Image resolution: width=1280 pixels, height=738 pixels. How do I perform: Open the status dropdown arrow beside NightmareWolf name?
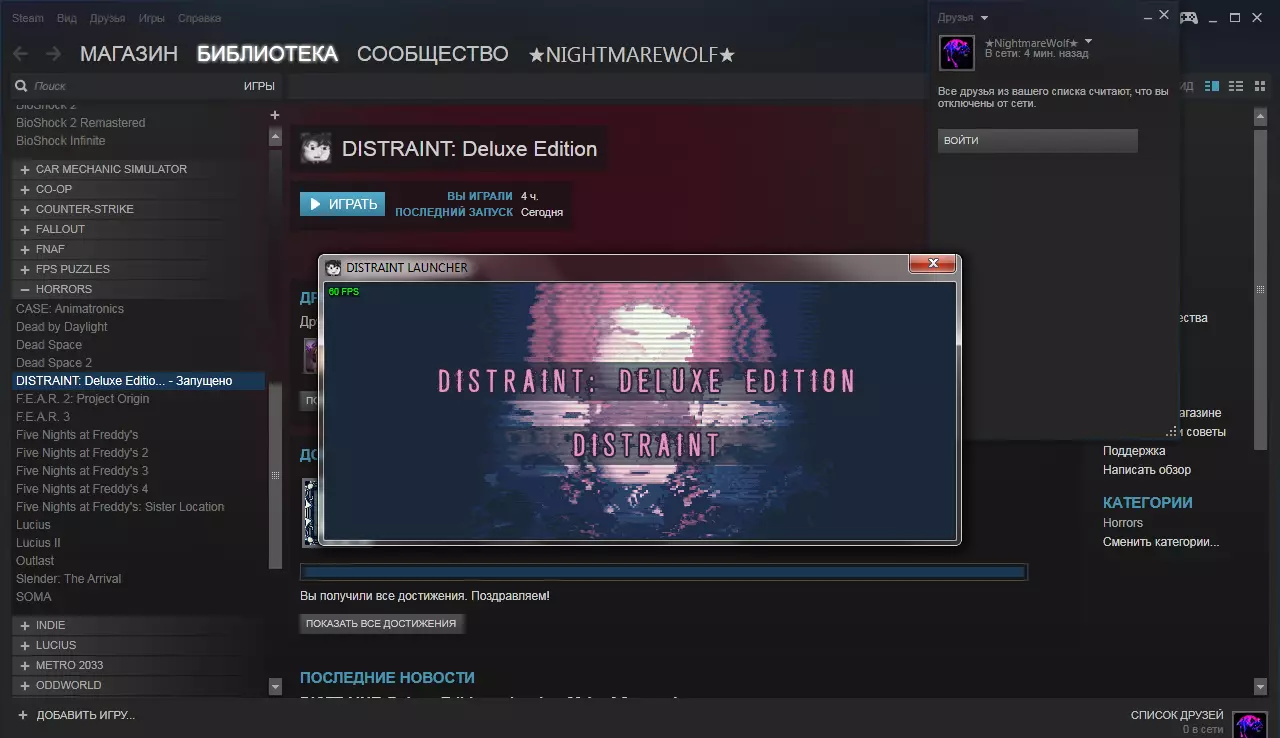point(1088,42)
